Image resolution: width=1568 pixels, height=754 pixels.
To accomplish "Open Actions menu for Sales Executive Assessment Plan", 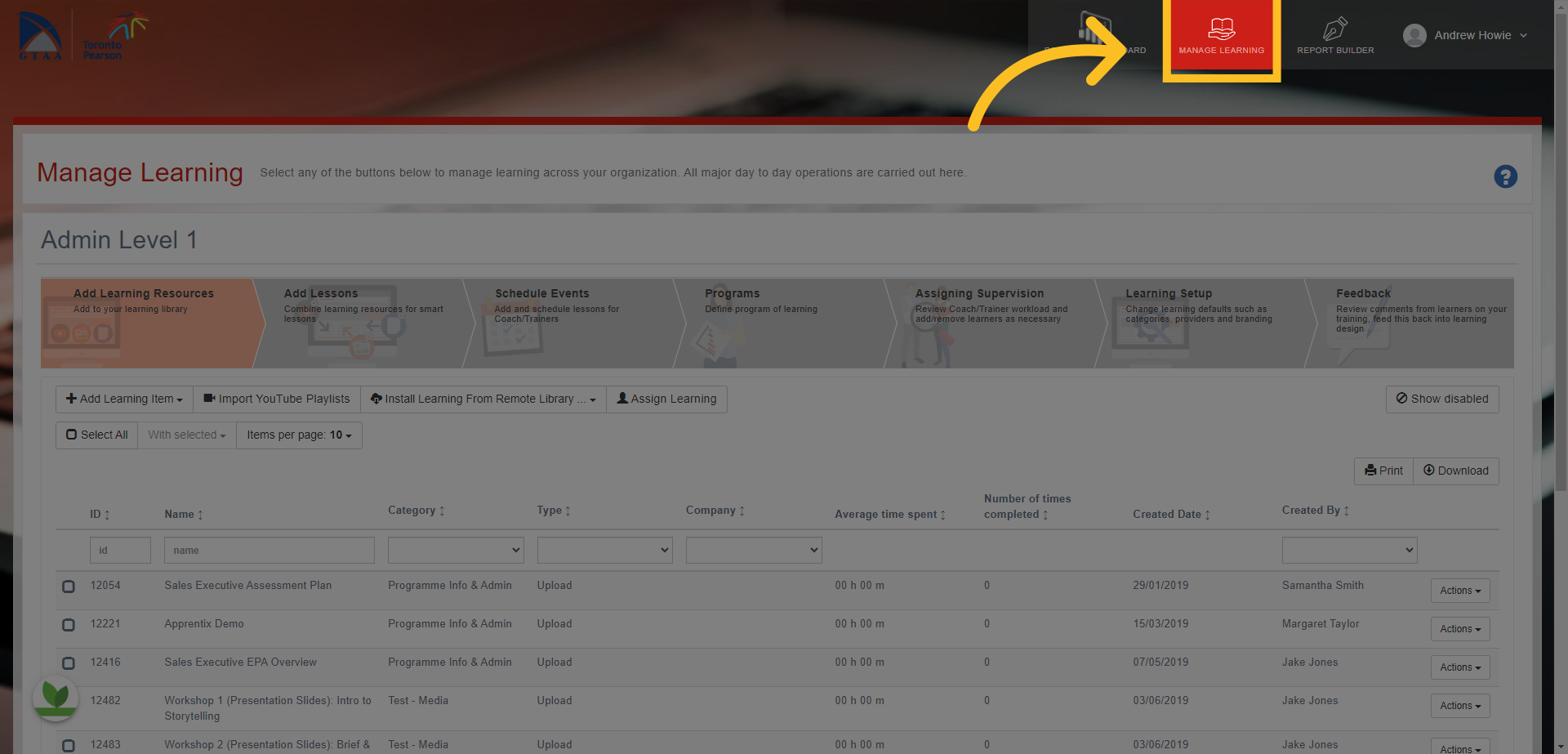I will pyautogui.click(x=1460, y=591).
